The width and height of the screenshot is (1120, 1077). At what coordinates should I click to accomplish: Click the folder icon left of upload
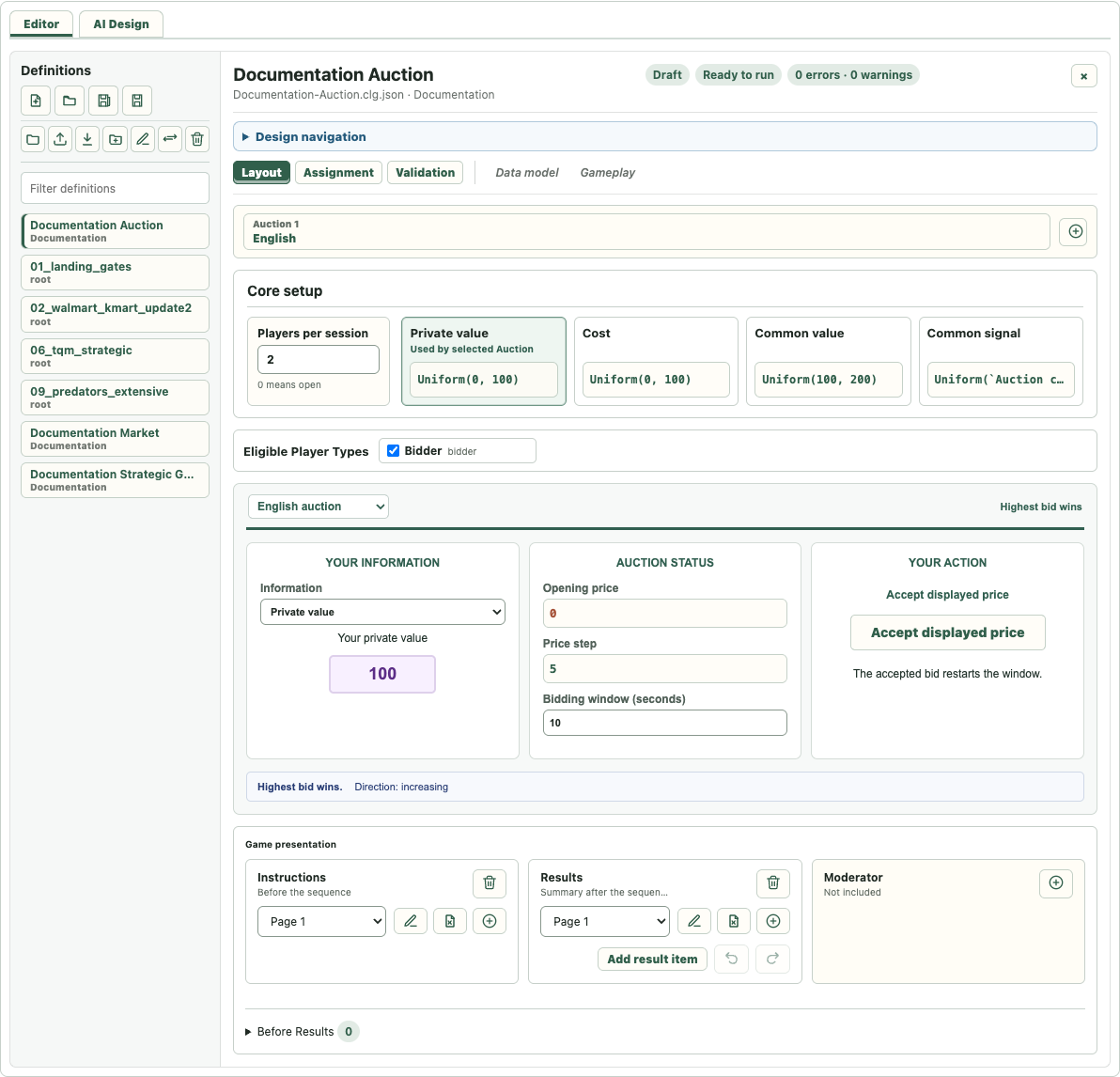point(33,139)
